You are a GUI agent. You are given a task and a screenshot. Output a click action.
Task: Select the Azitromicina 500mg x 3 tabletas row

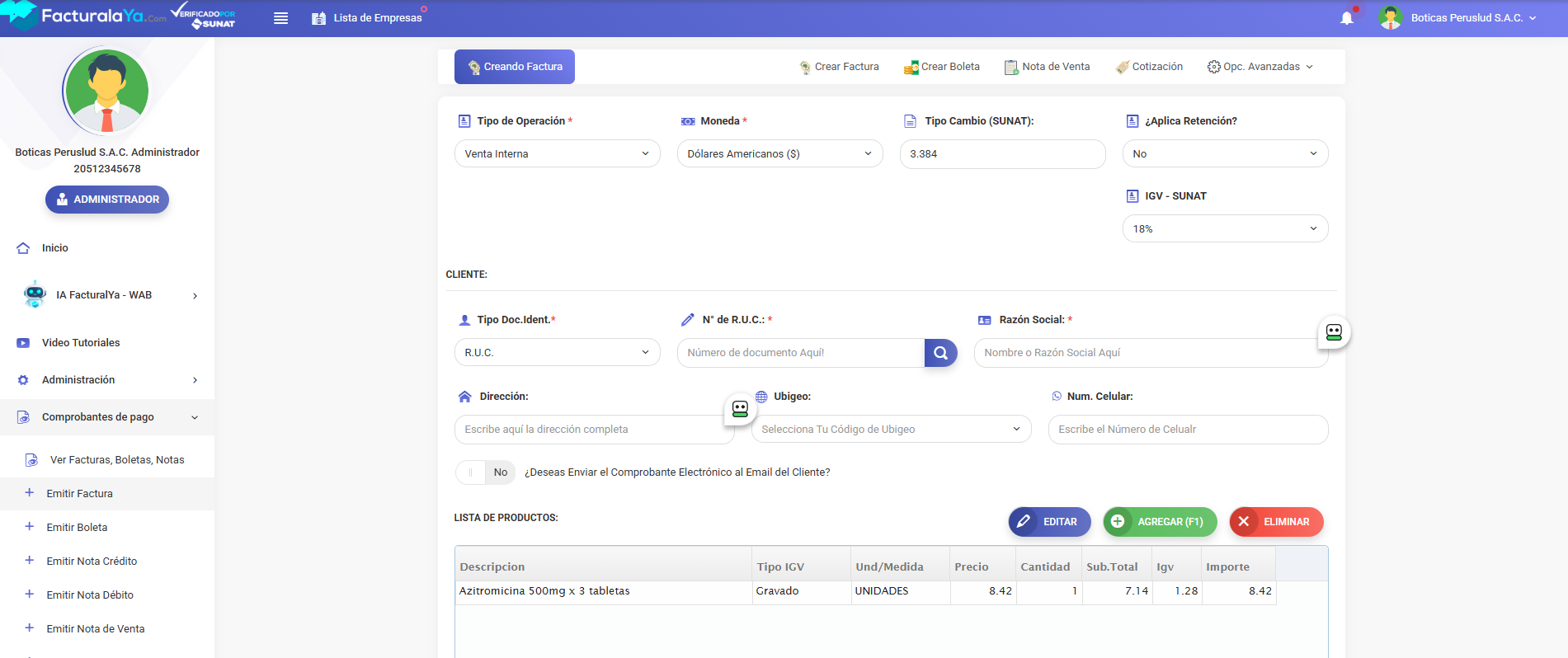[x=866, y=592]
